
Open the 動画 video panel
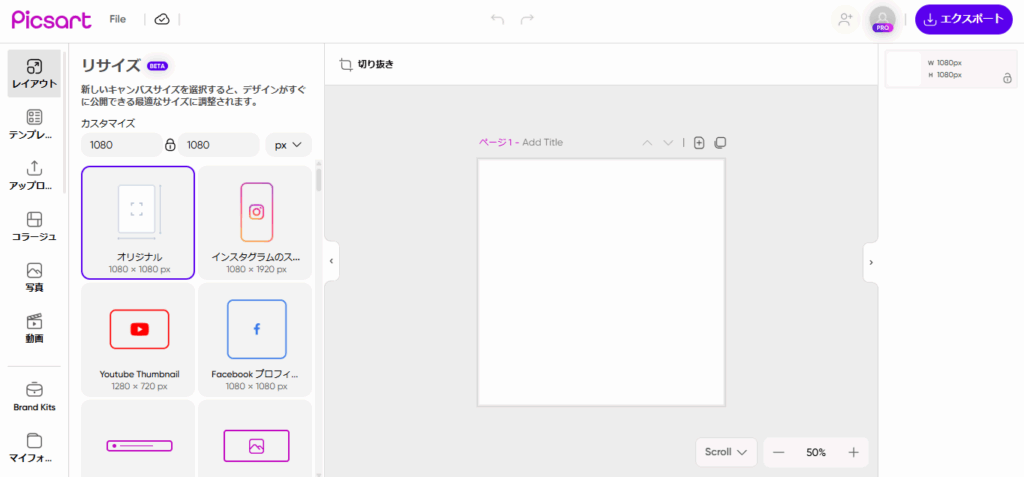(34, 329)
